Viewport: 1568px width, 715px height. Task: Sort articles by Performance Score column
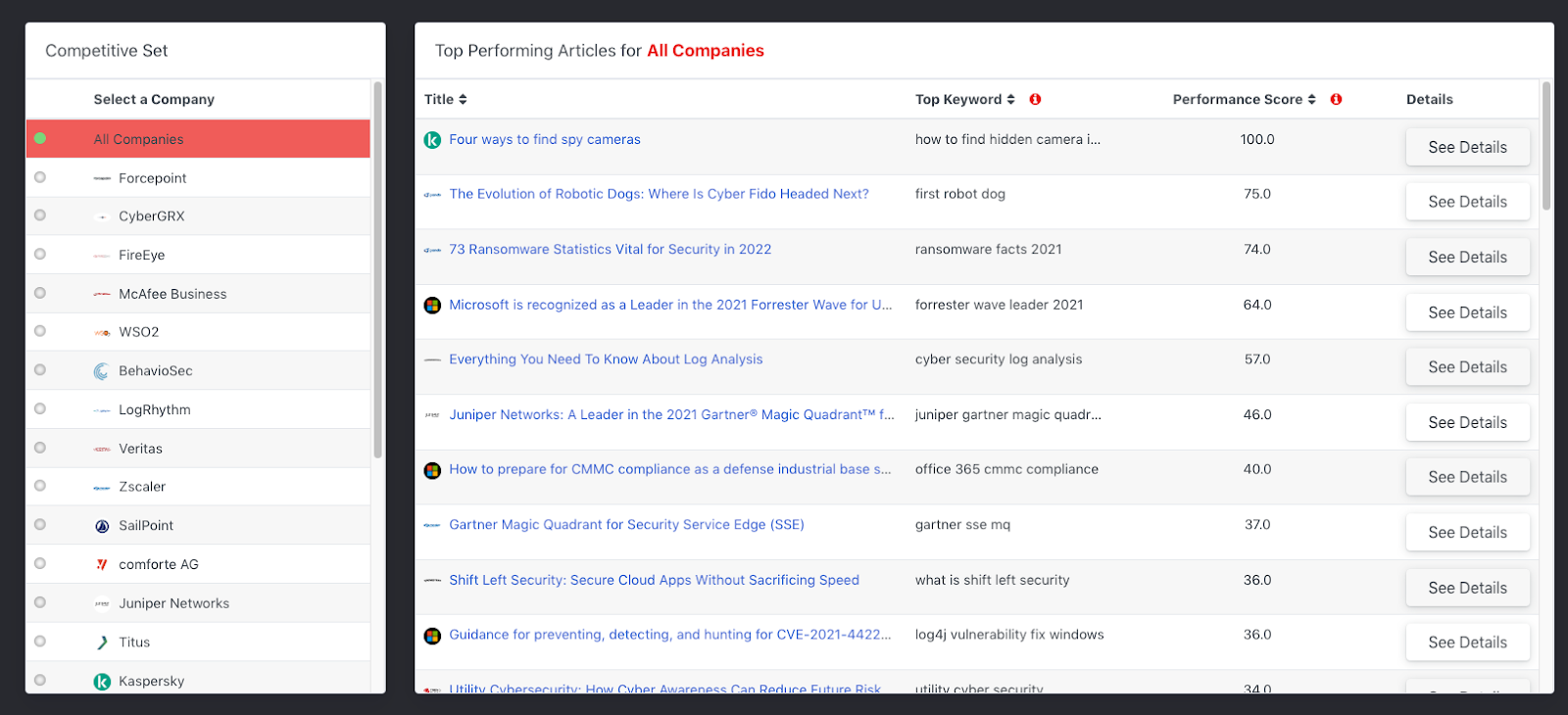coord(1245,100)
